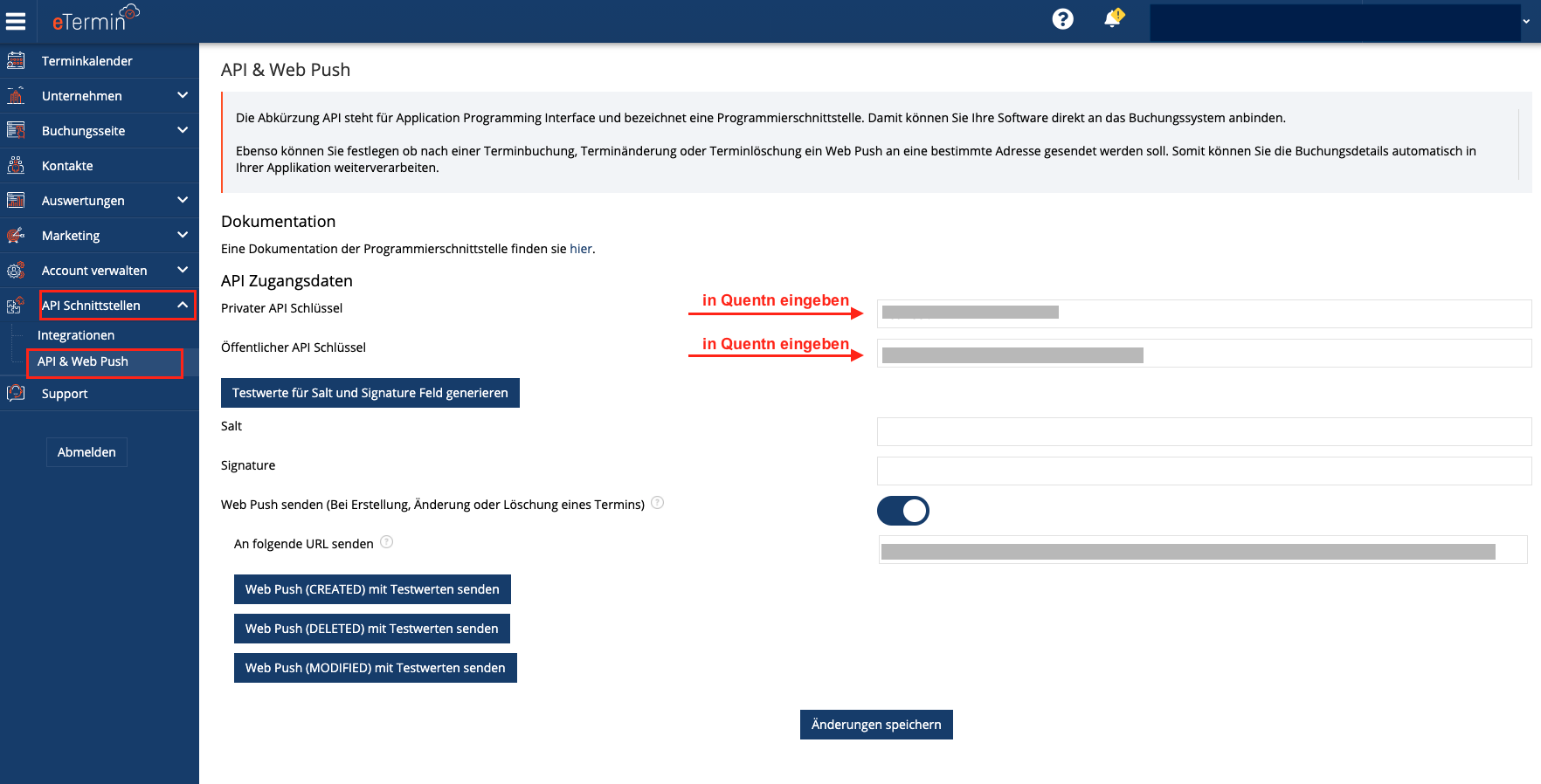Click the Auswertungen report icon

[16, 200]
